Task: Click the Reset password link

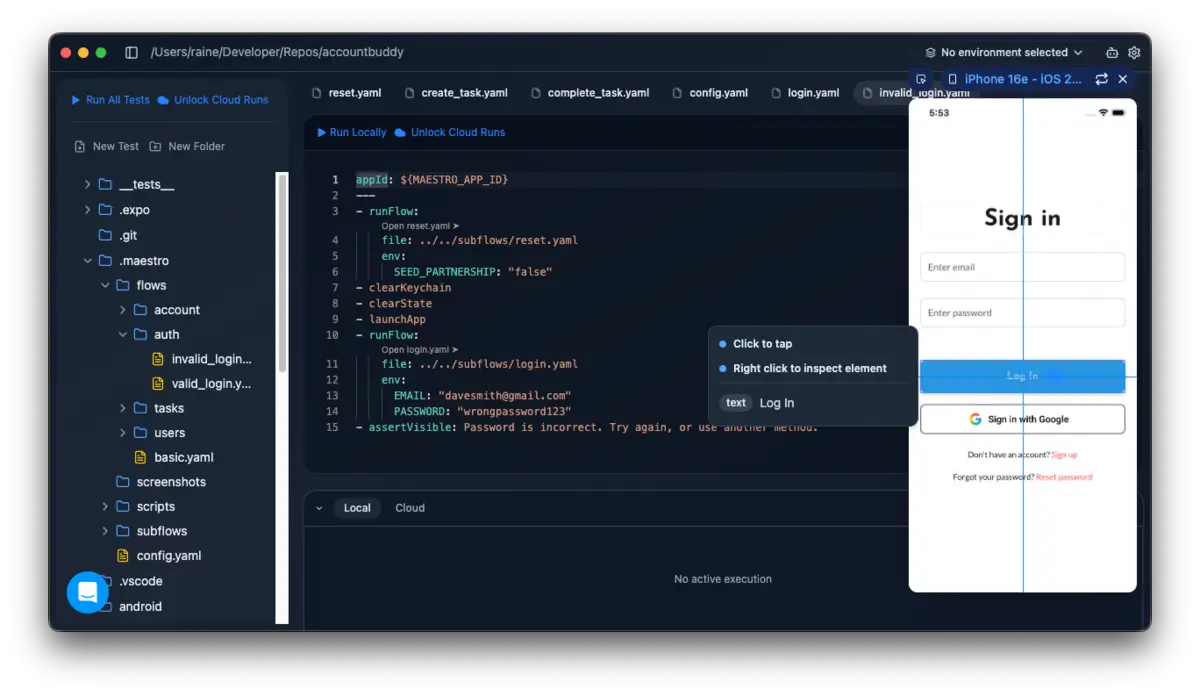Action: coord(1064,477)
